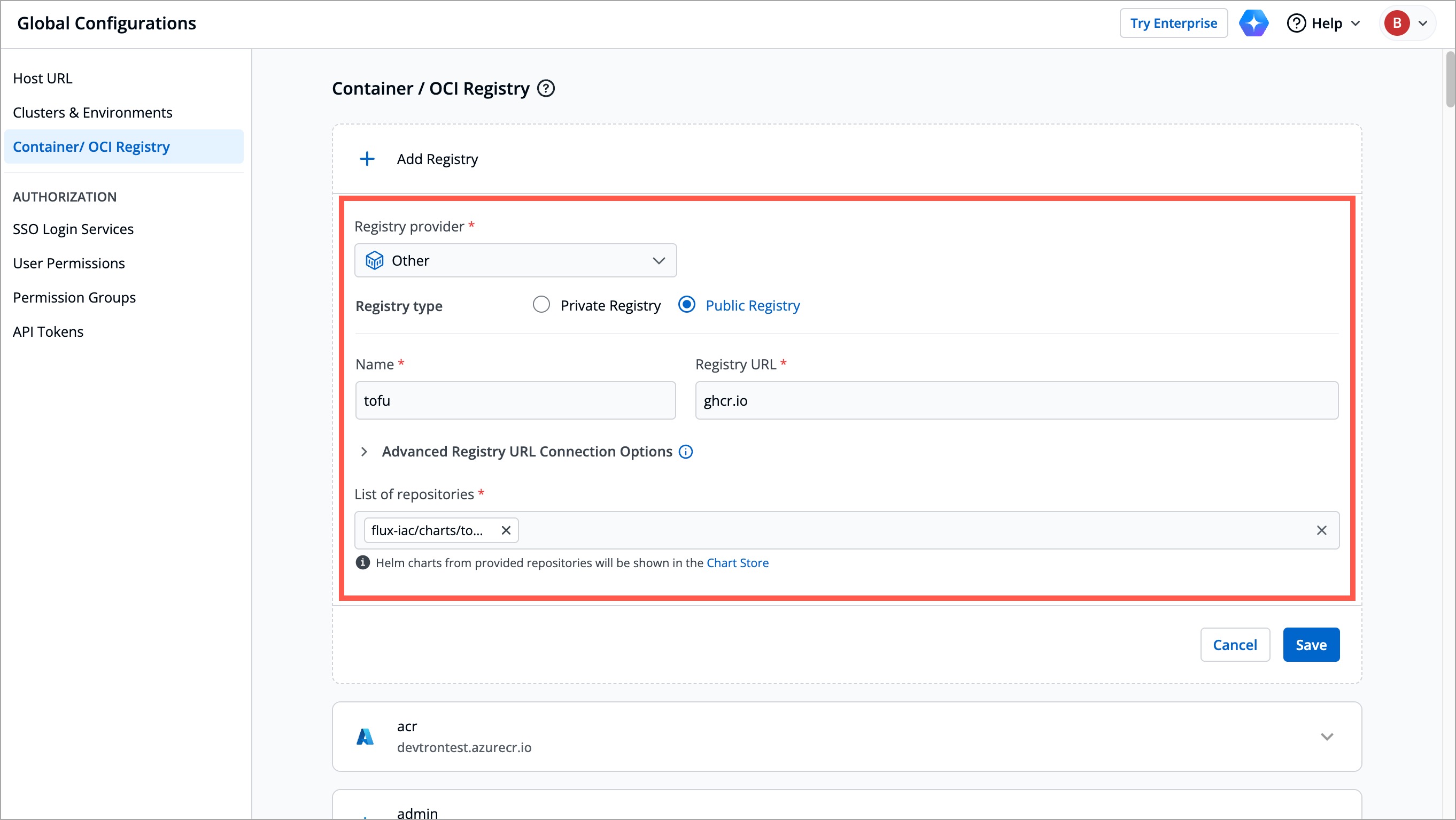Expand the acr registry details chevron
The height and width of the screenshot is (820, 1456).
click(1327, 737)
